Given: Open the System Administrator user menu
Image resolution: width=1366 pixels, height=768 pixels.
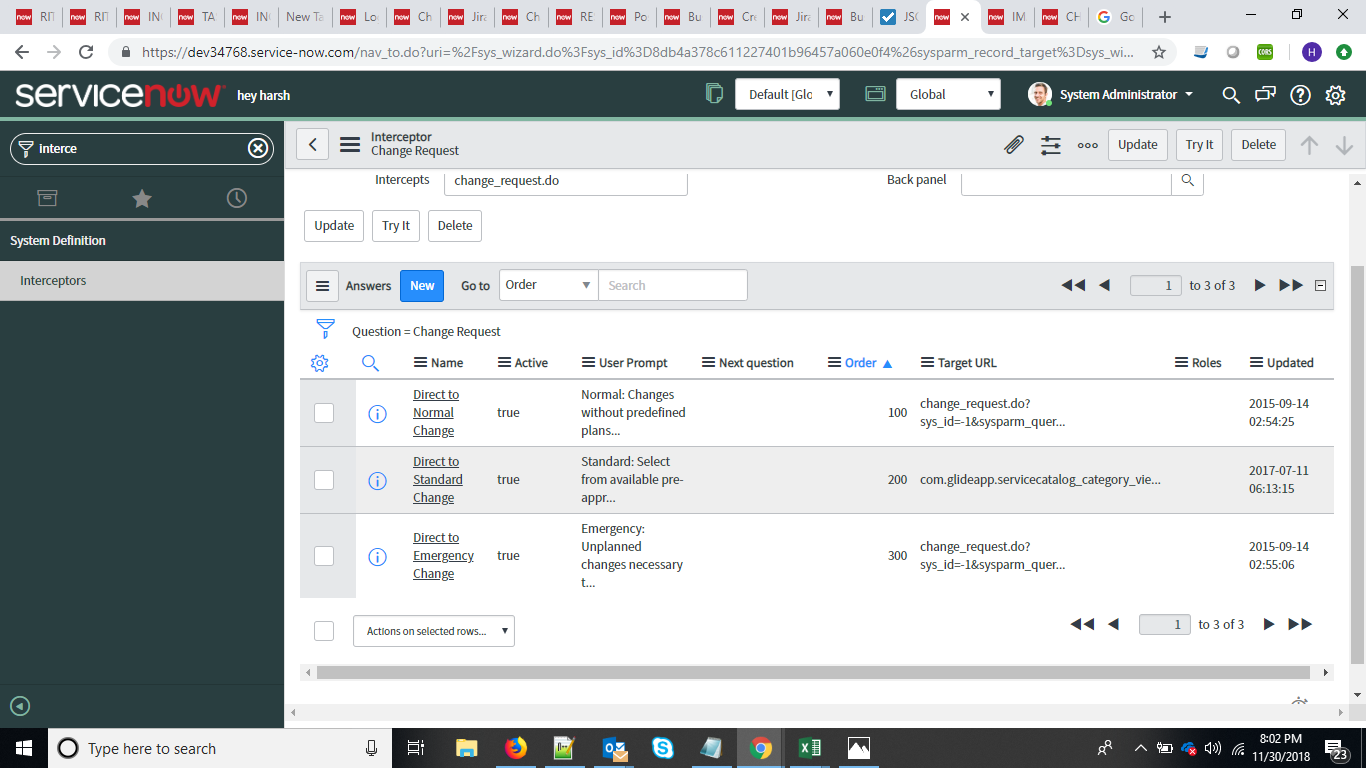Looking at the screenshot, I should 1110,95.
